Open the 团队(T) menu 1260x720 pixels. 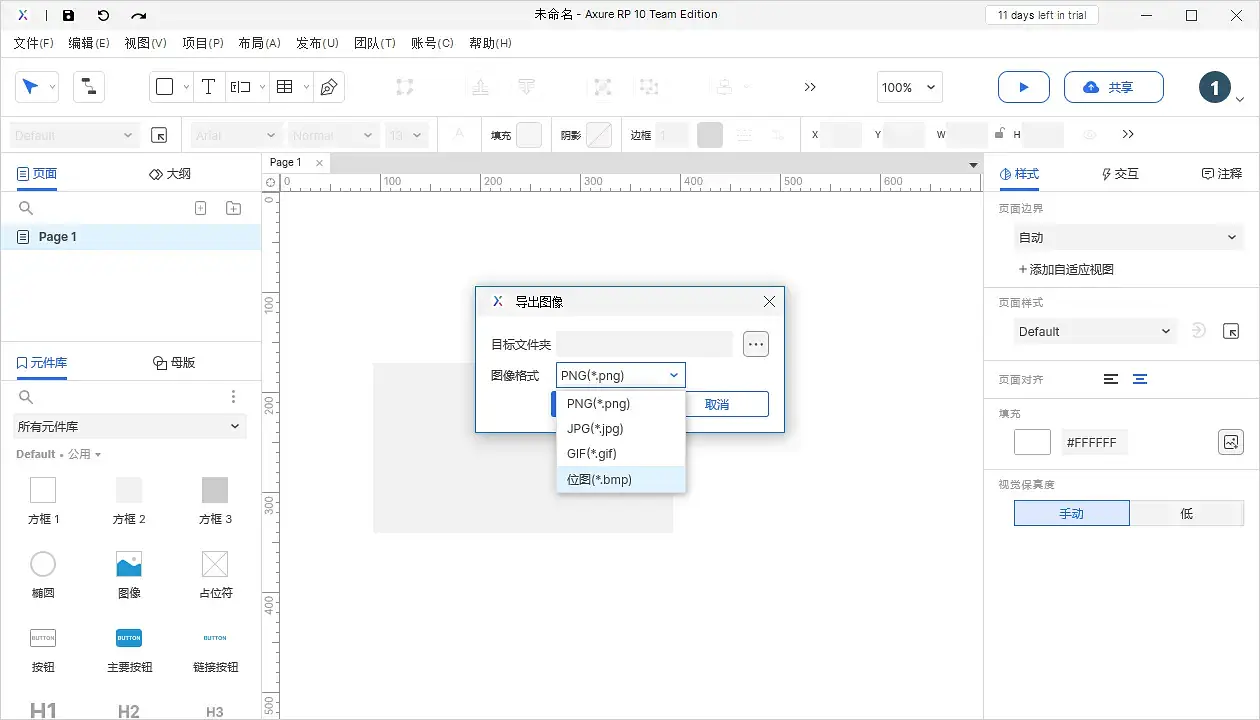[375, 43]
